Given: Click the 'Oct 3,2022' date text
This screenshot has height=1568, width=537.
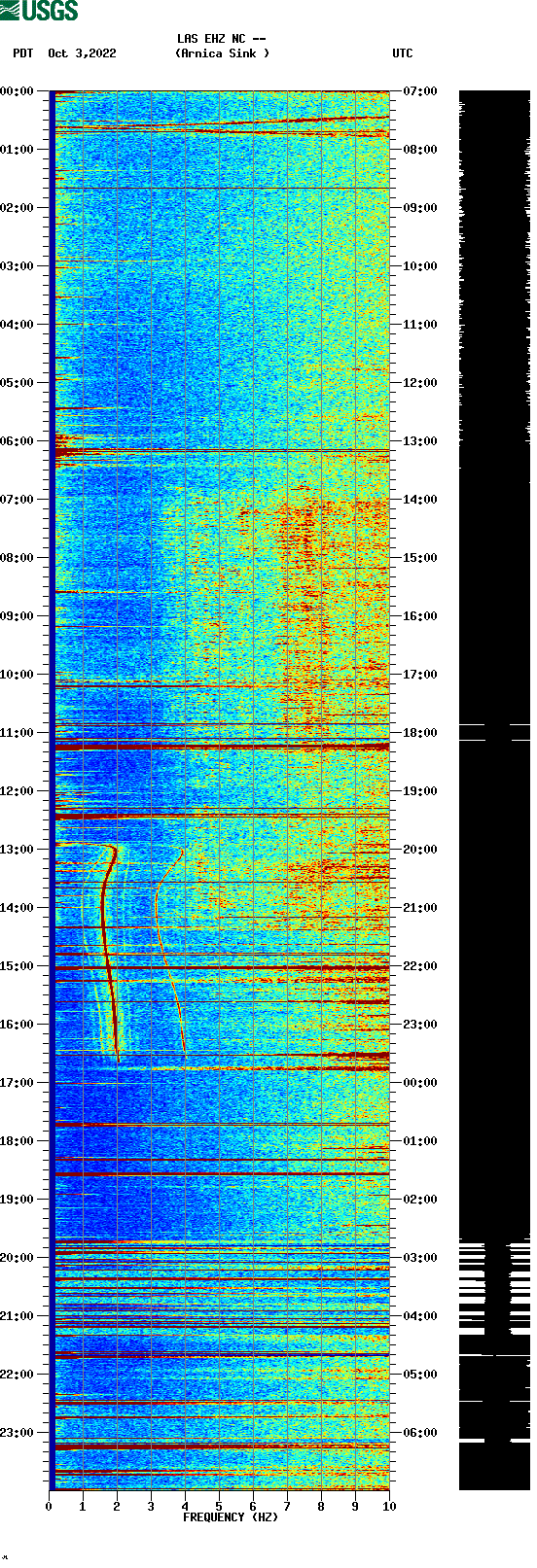Looking at the screenshot, I should click(82, 53).
